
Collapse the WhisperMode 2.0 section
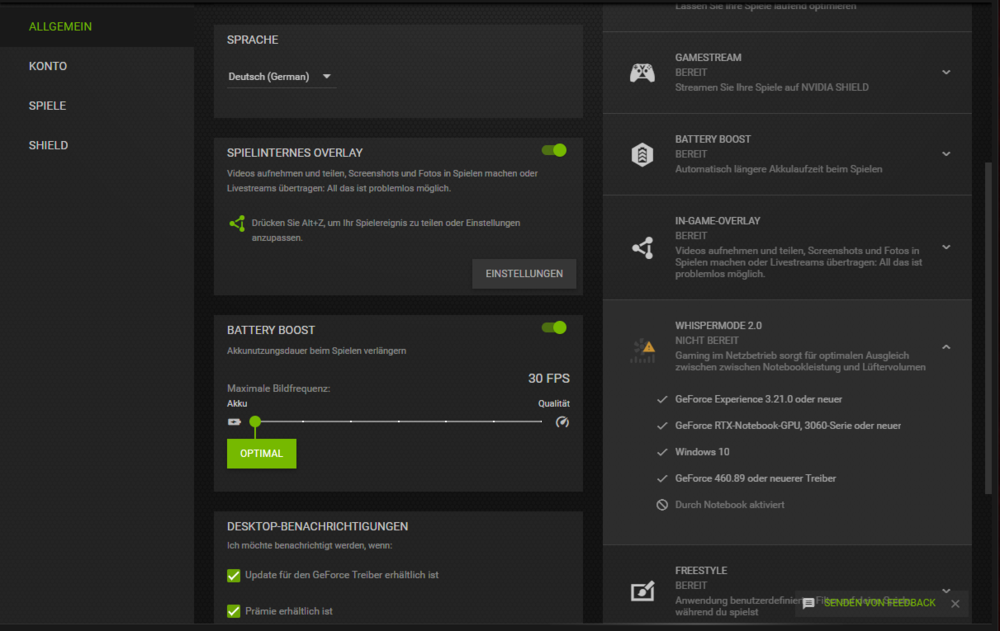click(946, 346)
